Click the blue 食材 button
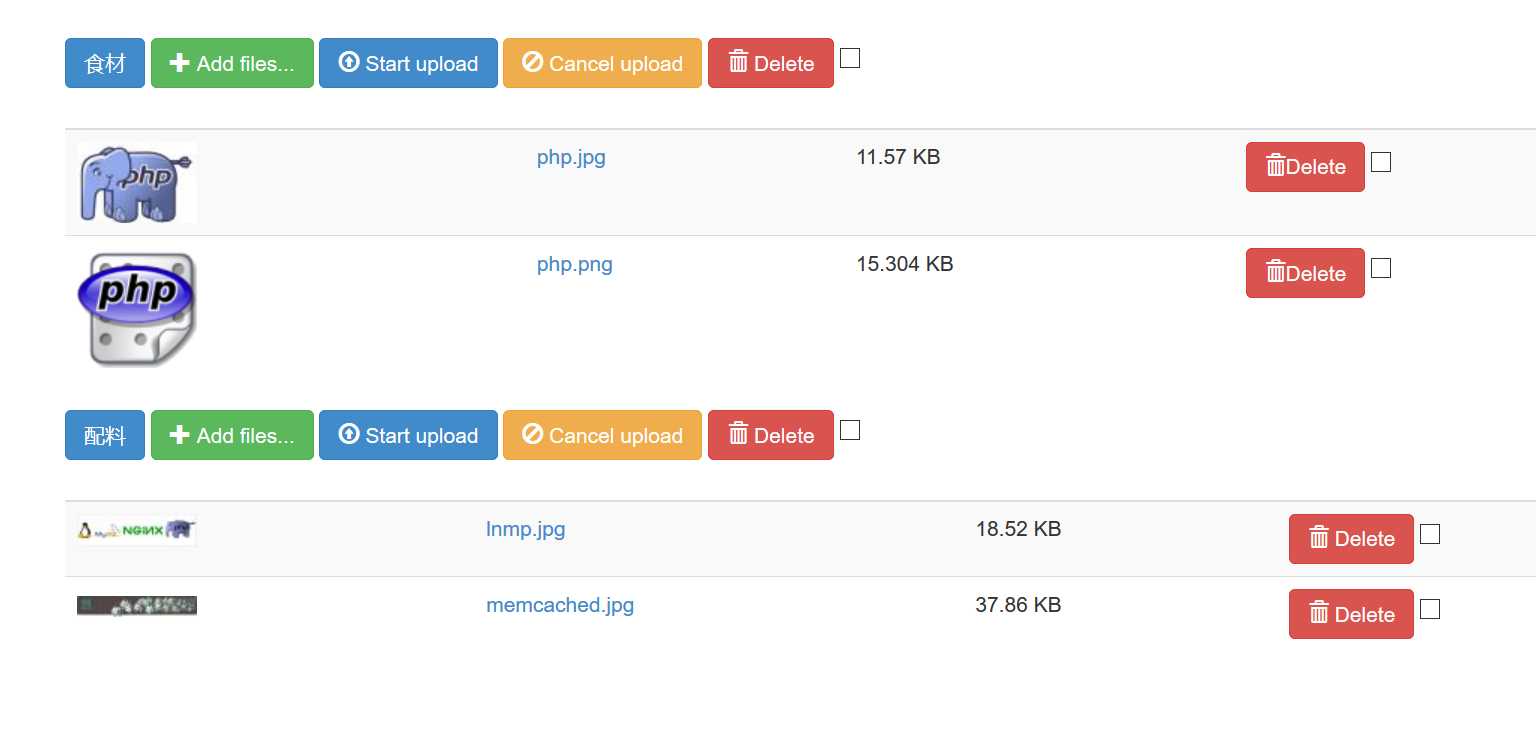The image size is (1536, 730). [105, 63]
